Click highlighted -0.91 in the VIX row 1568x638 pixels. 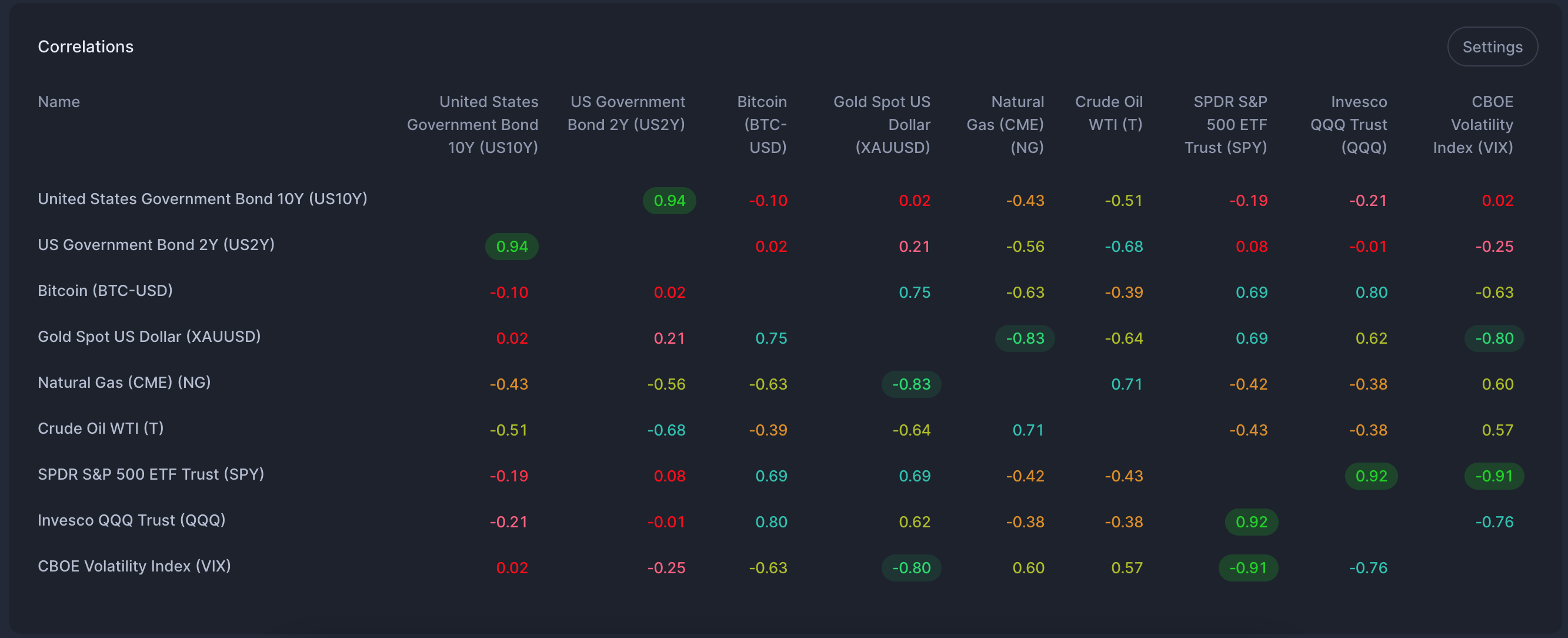tap(1249, 568)
